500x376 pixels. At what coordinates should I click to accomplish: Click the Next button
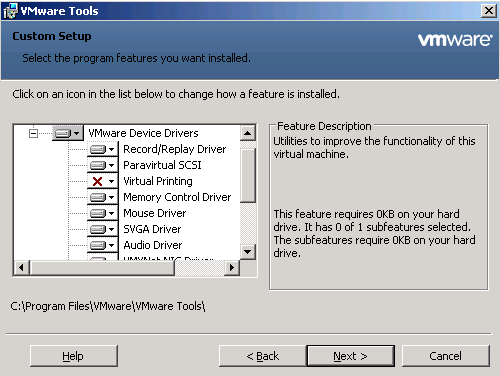pyautogui.click(x=351, y=356)
